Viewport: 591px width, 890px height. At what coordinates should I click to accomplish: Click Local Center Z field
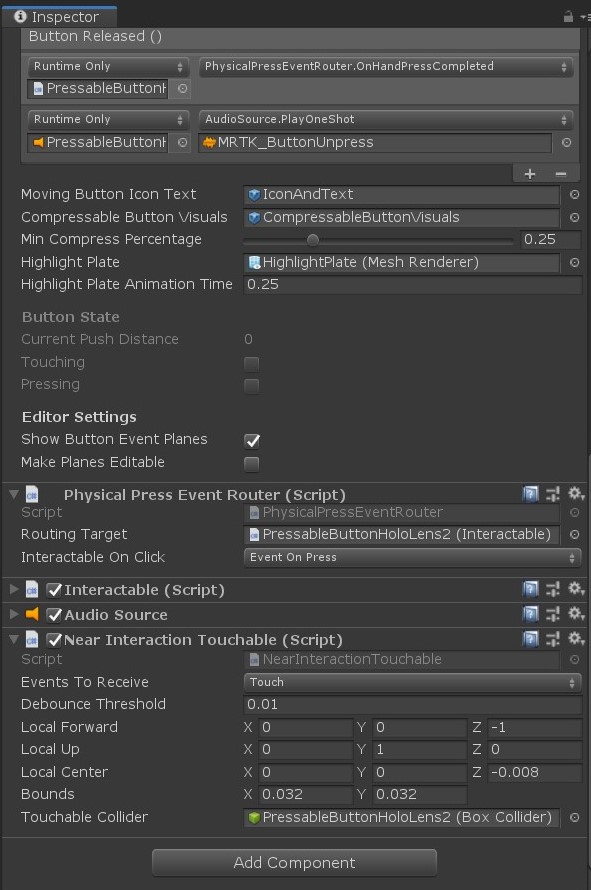point(534,772)
